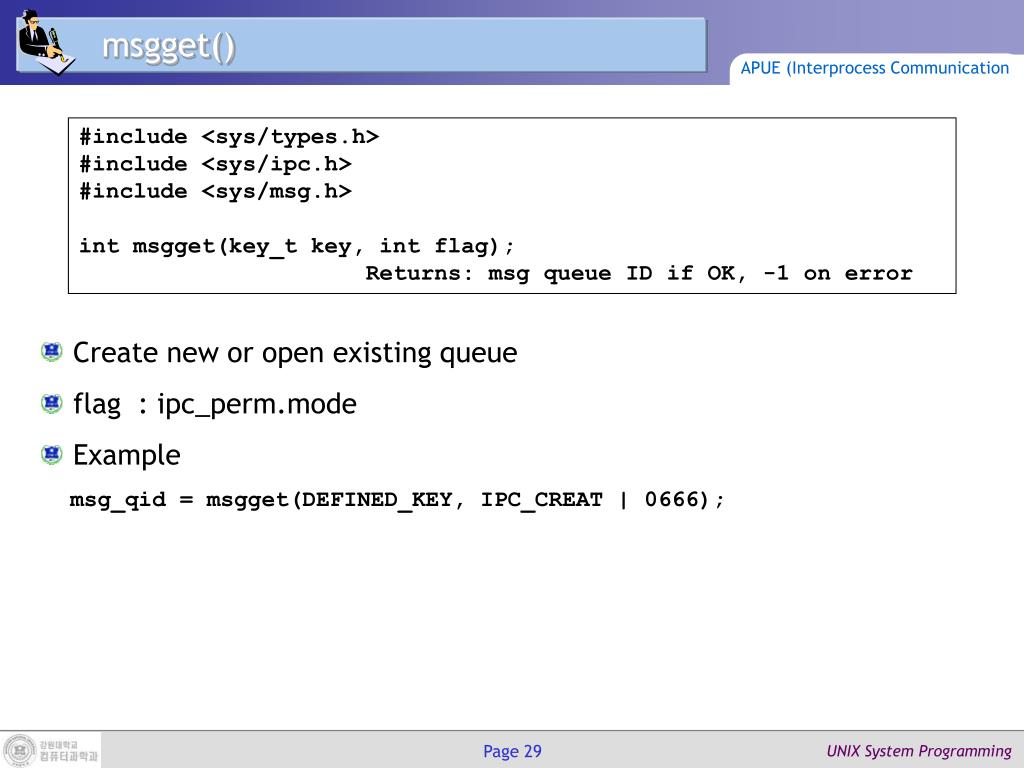Click the prototype "int msgget(key_t key, int flag);"
1024x768 pixels.
click(x=297, y=246)
